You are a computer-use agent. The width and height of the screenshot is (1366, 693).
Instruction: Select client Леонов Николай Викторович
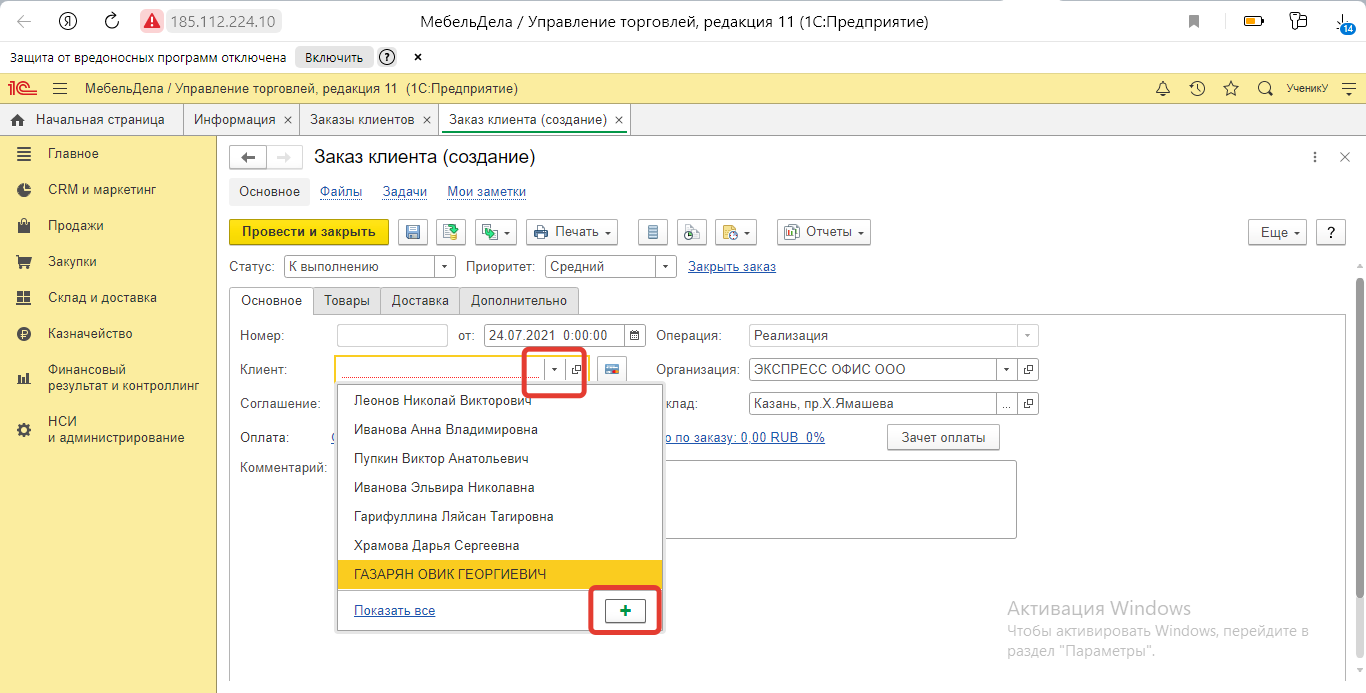click(x=500, y=401)
